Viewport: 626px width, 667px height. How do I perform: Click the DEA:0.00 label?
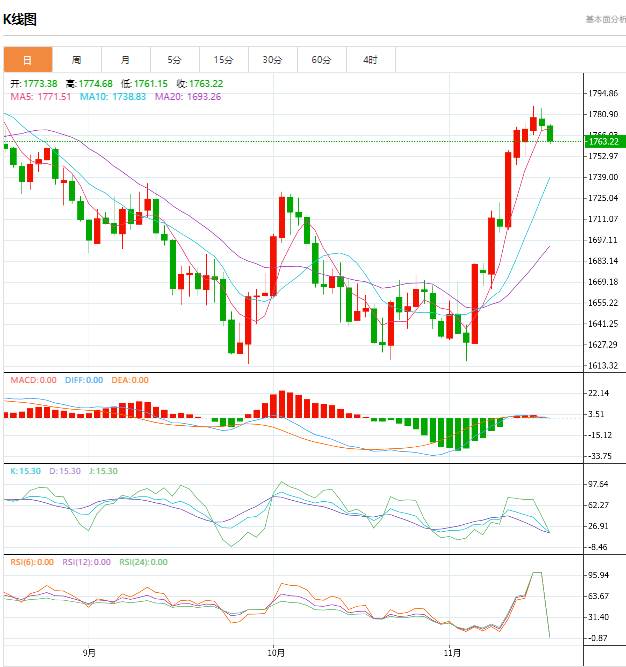[130, 380]
